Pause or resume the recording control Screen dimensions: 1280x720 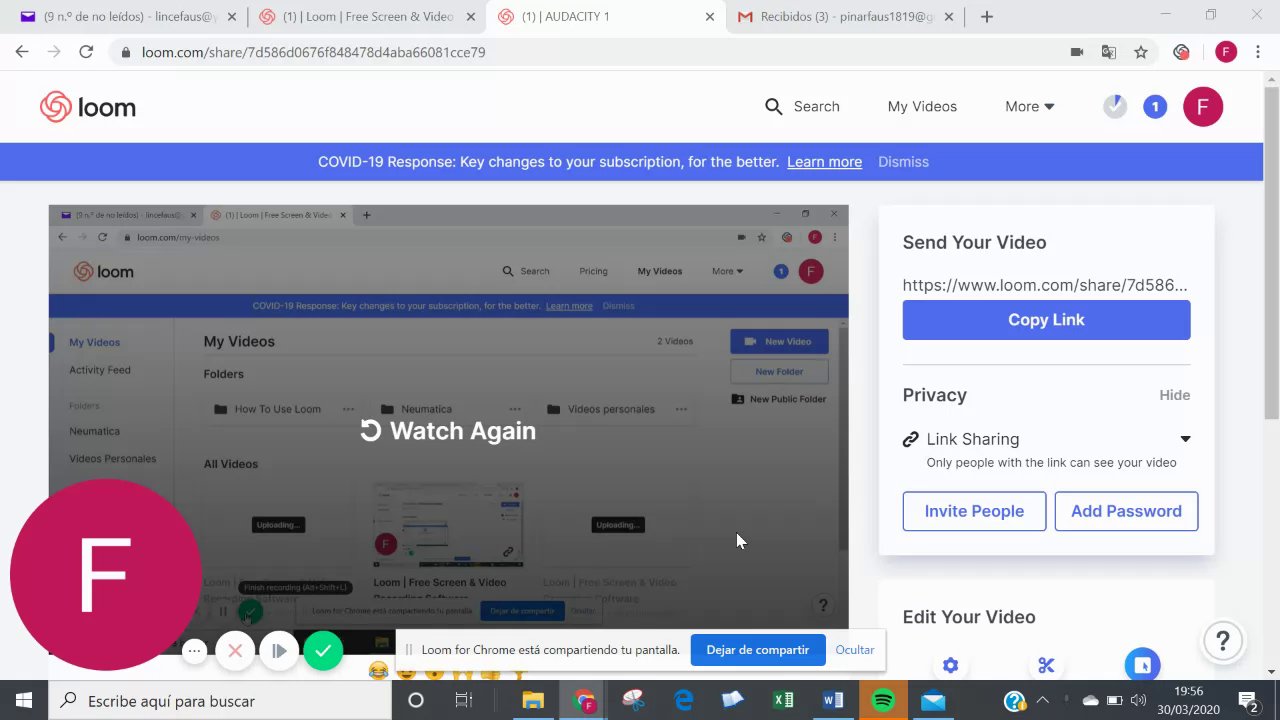279,651
